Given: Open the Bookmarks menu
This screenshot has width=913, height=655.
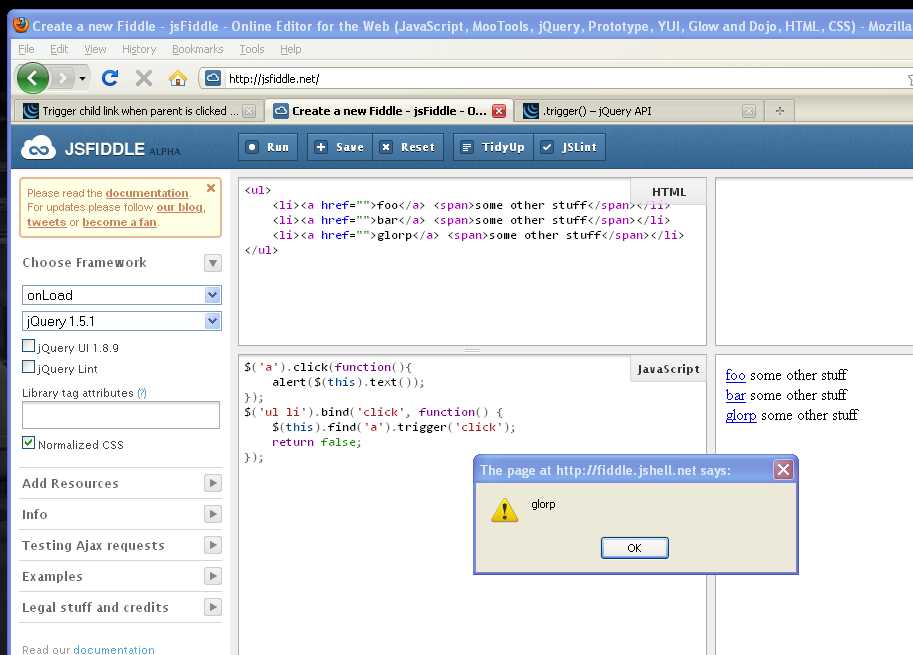Looking at the screenshot, I should (x=197, y=49).
